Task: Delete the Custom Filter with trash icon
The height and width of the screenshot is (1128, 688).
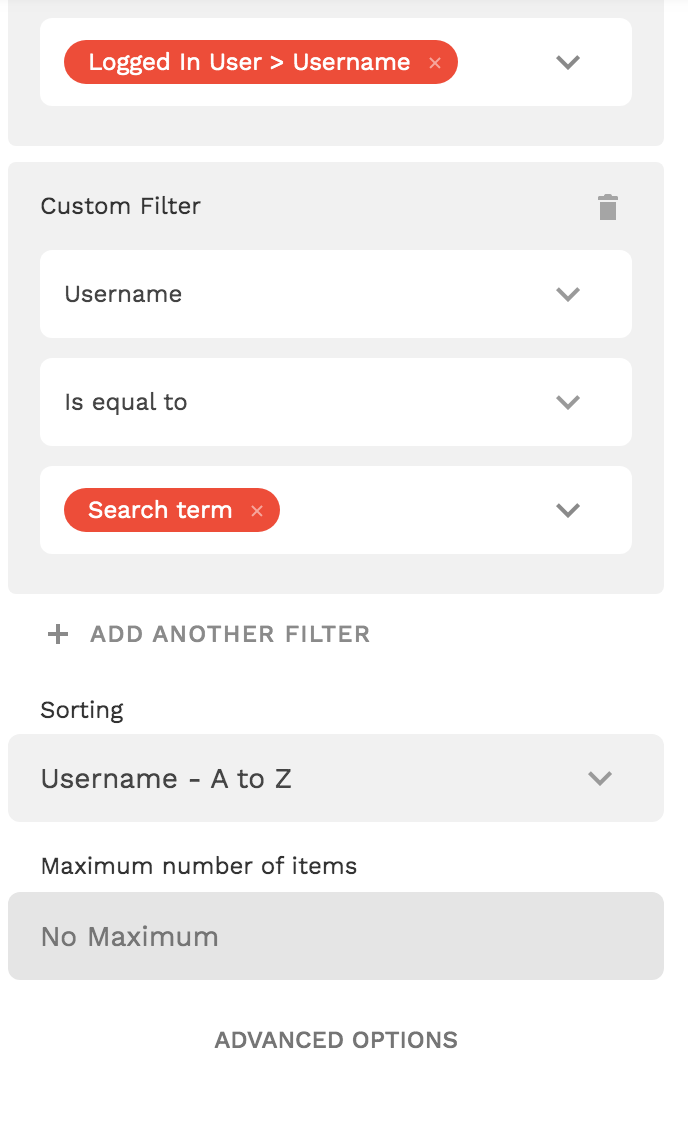Action: click(608, 207)
